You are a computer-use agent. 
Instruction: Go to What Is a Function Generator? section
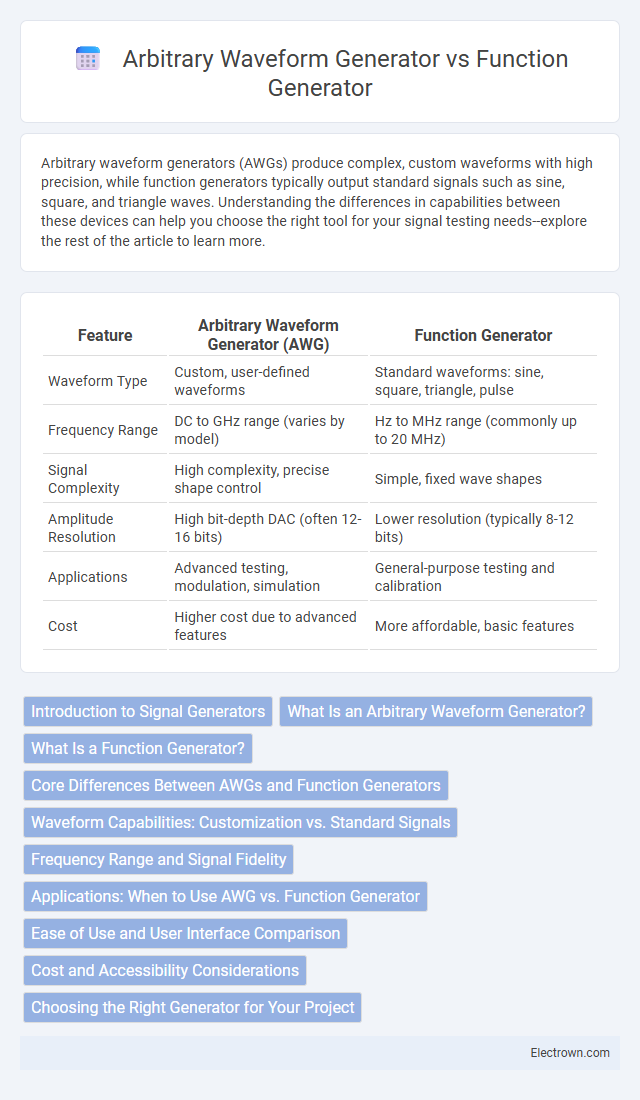[x=138, y=748]
